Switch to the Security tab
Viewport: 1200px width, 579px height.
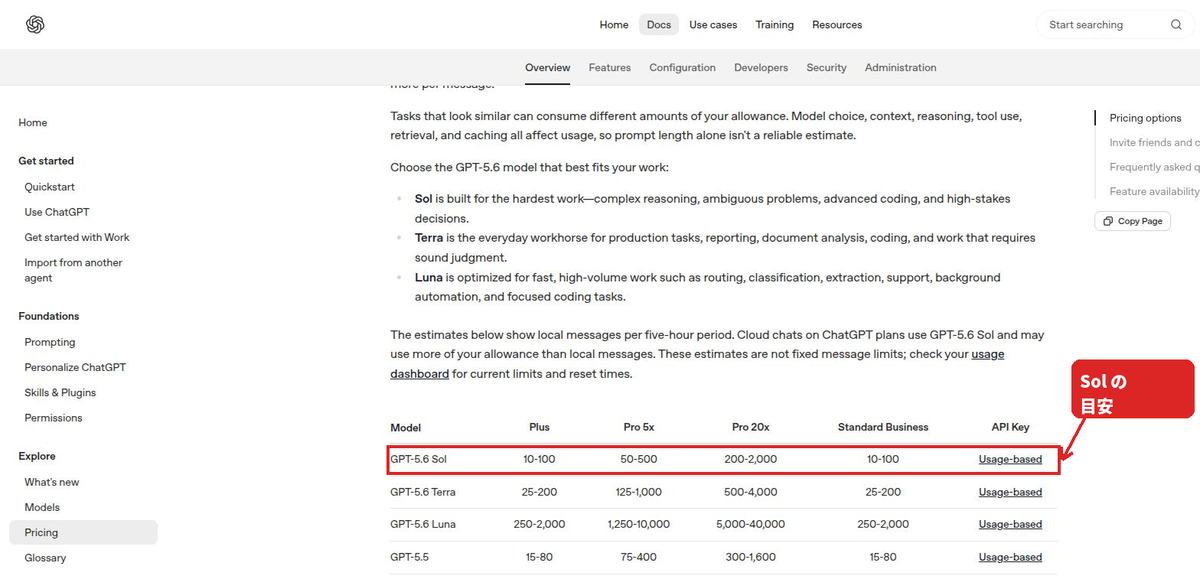[826, 68]
